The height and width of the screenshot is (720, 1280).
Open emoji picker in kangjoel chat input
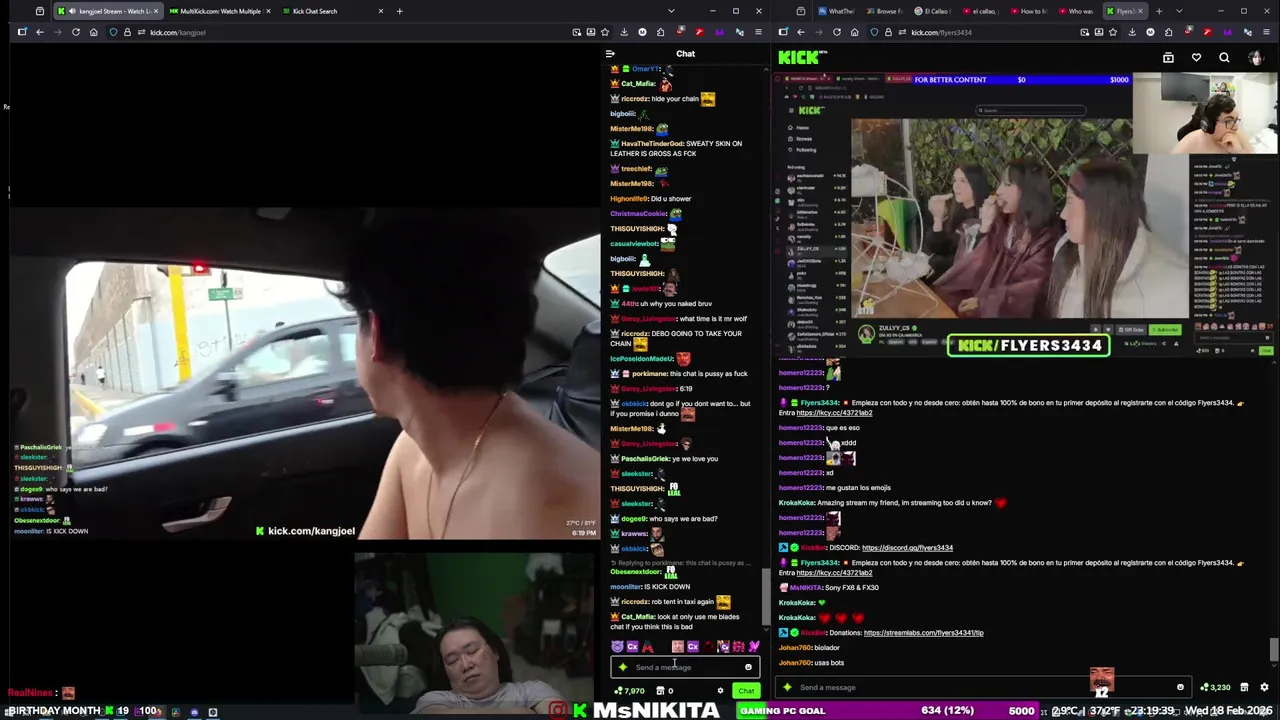[x=748, y=667]
